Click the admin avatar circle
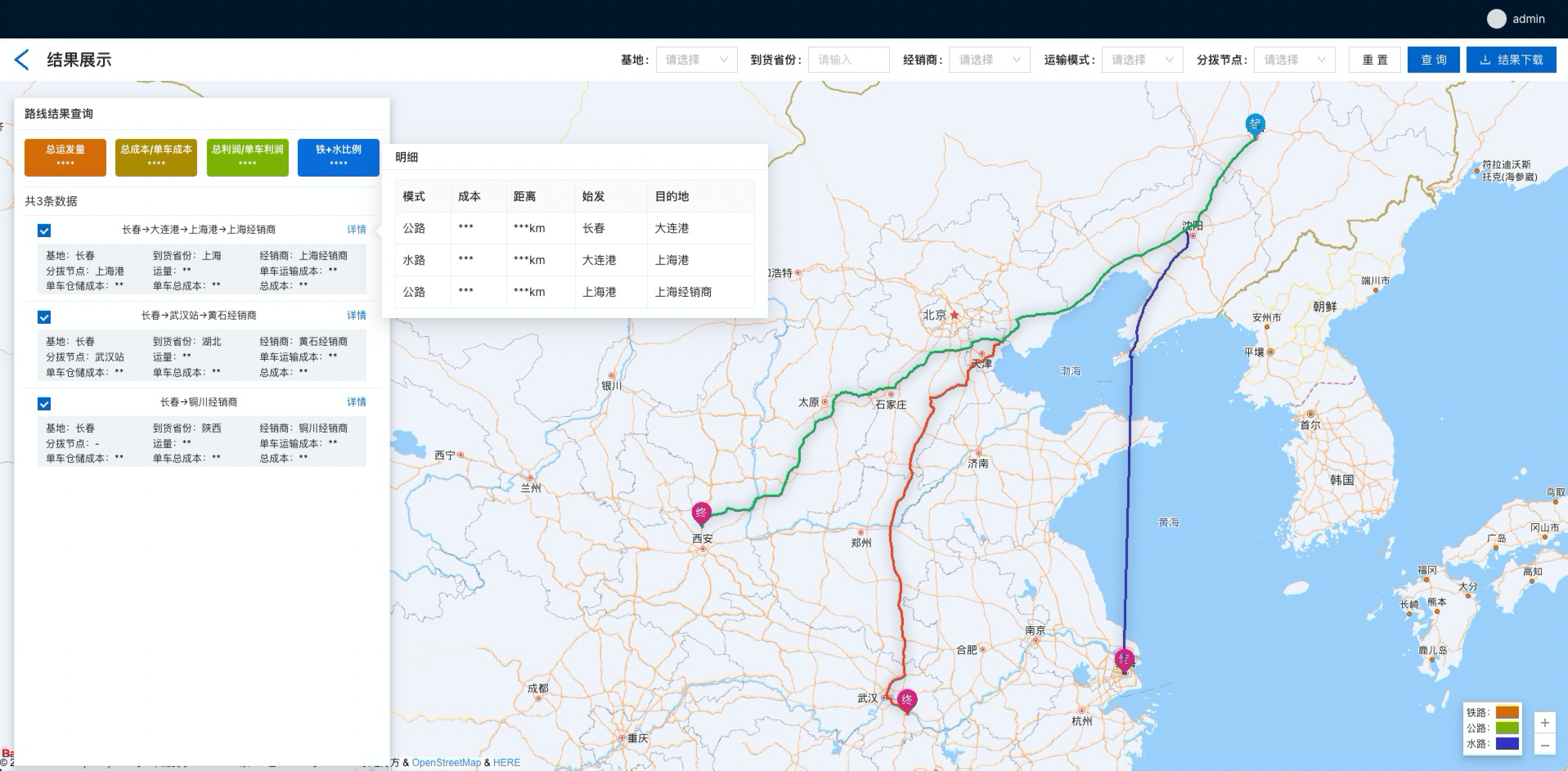Screen dimensions: 1568x771 pyautogui.click(x=1496, y=19)
